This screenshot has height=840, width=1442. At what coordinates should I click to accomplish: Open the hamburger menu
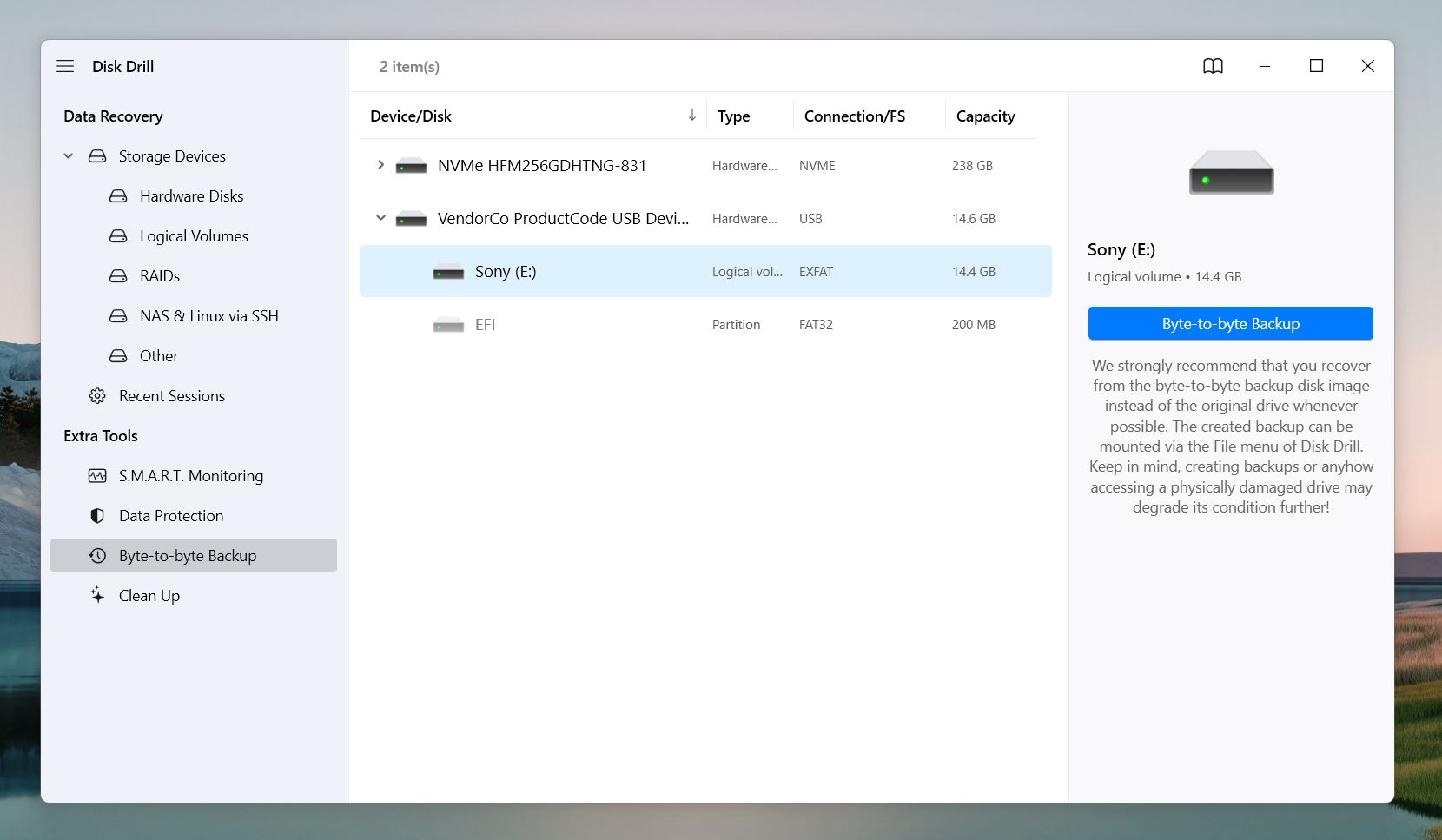(65, 66)
